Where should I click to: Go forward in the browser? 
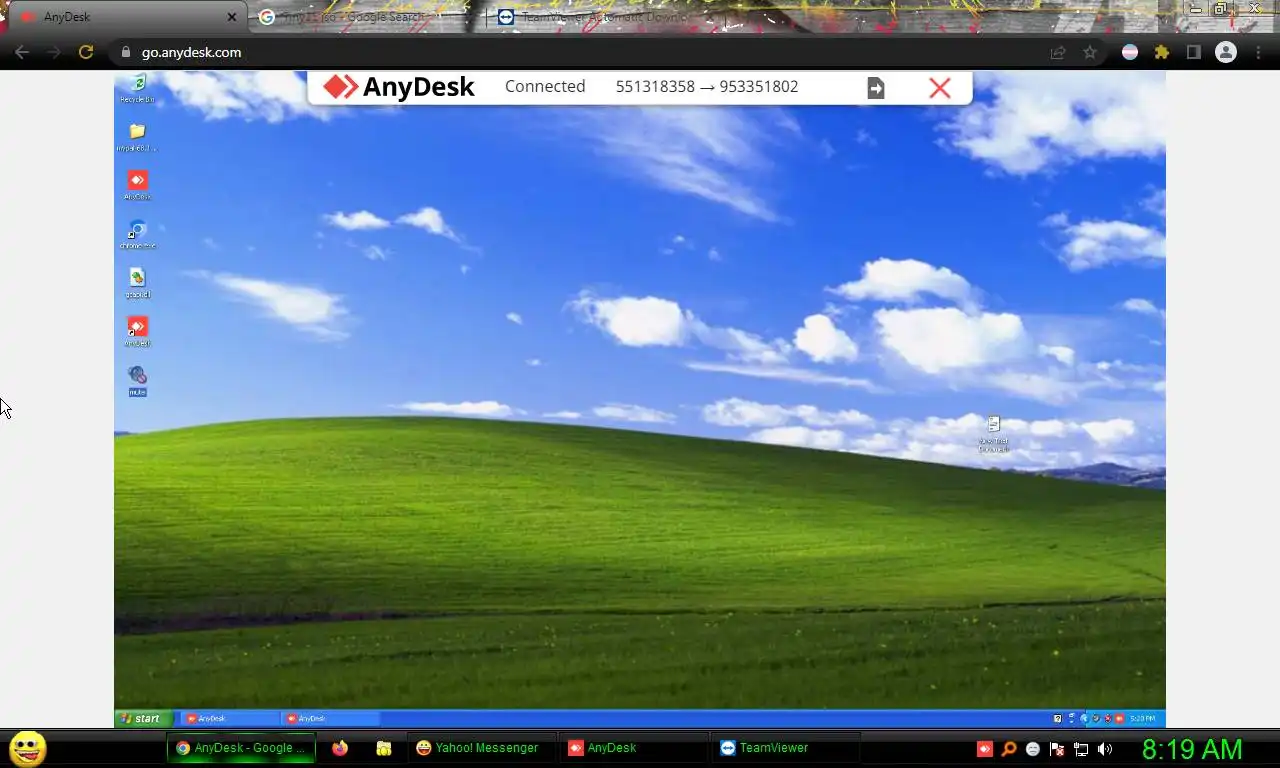click(54, 52)
